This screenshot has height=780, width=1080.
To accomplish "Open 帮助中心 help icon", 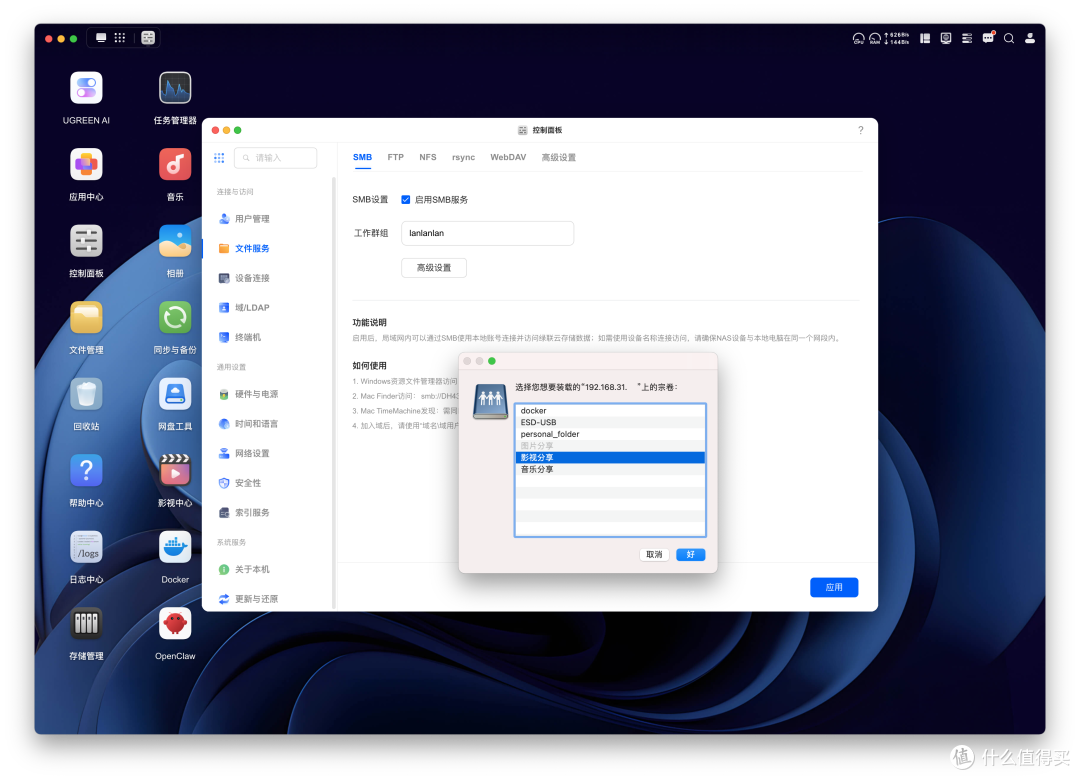I will tap(86, 471).
